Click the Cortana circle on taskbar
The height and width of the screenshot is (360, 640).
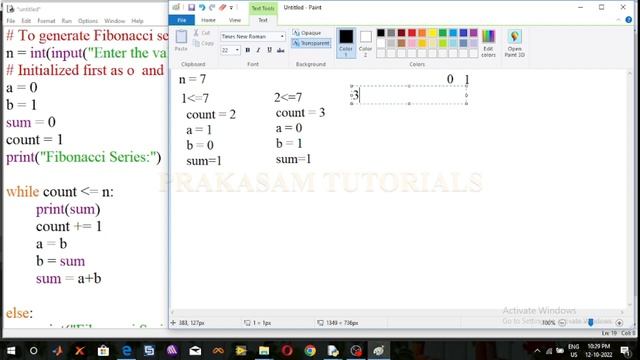tap(33, 351)
